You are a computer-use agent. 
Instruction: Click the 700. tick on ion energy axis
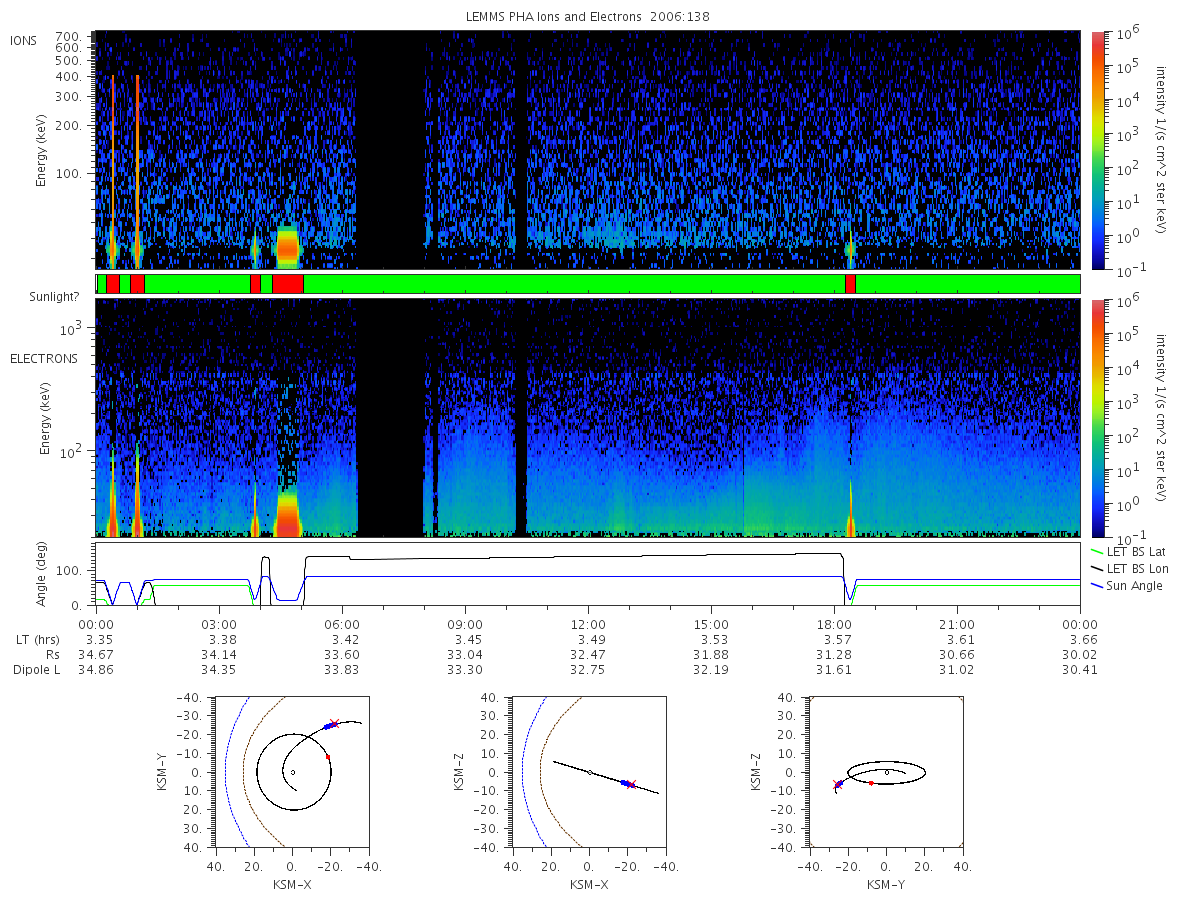coord(67,35)
